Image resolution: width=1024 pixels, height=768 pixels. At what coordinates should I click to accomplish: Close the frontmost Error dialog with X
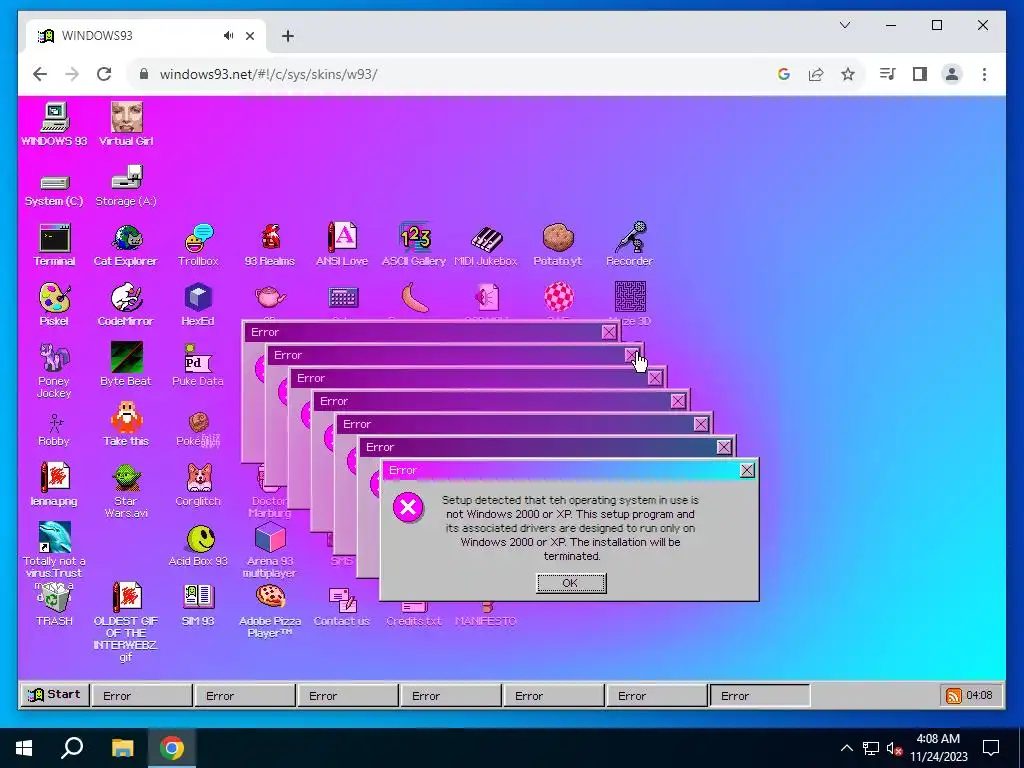click(747, 470)
